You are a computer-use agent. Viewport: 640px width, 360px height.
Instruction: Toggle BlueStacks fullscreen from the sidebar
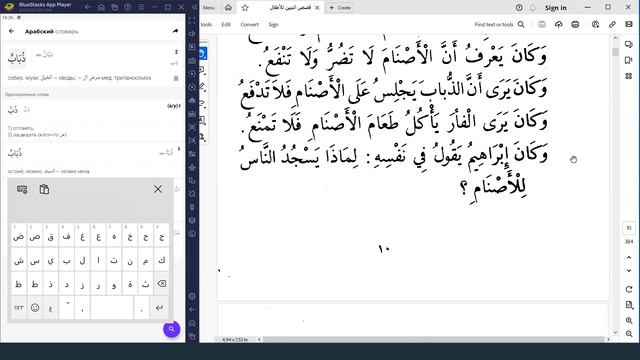click(x=192, y=20)
